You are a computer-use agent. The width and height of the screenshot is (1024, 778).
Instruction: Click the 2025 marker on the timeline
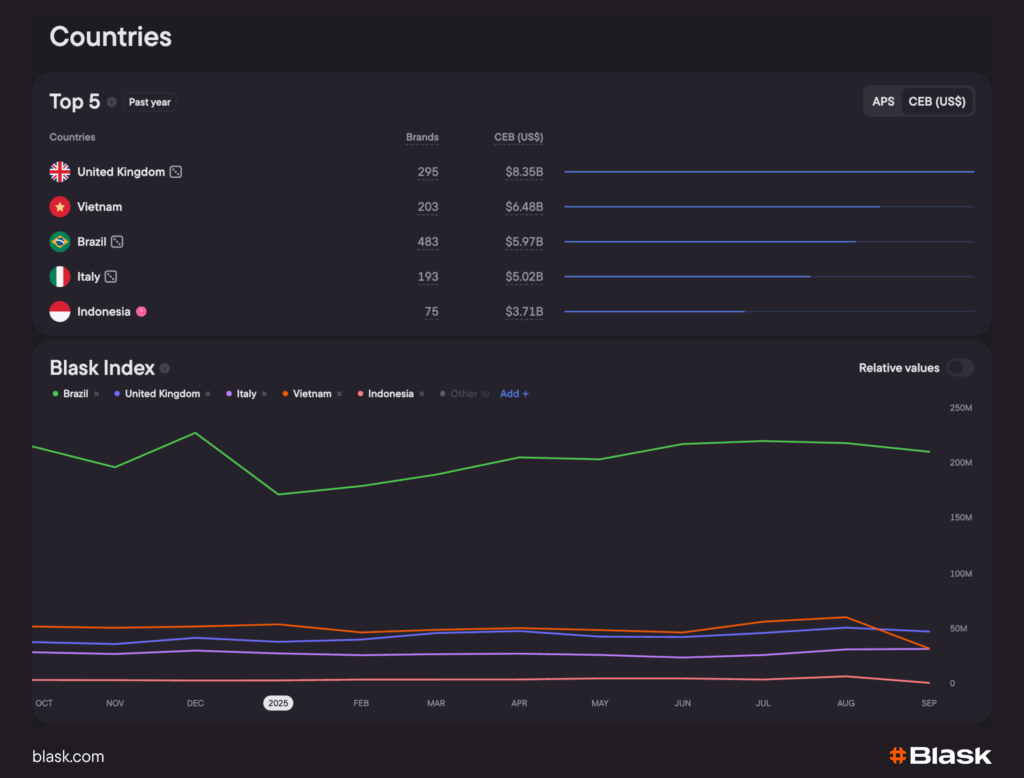278,703
